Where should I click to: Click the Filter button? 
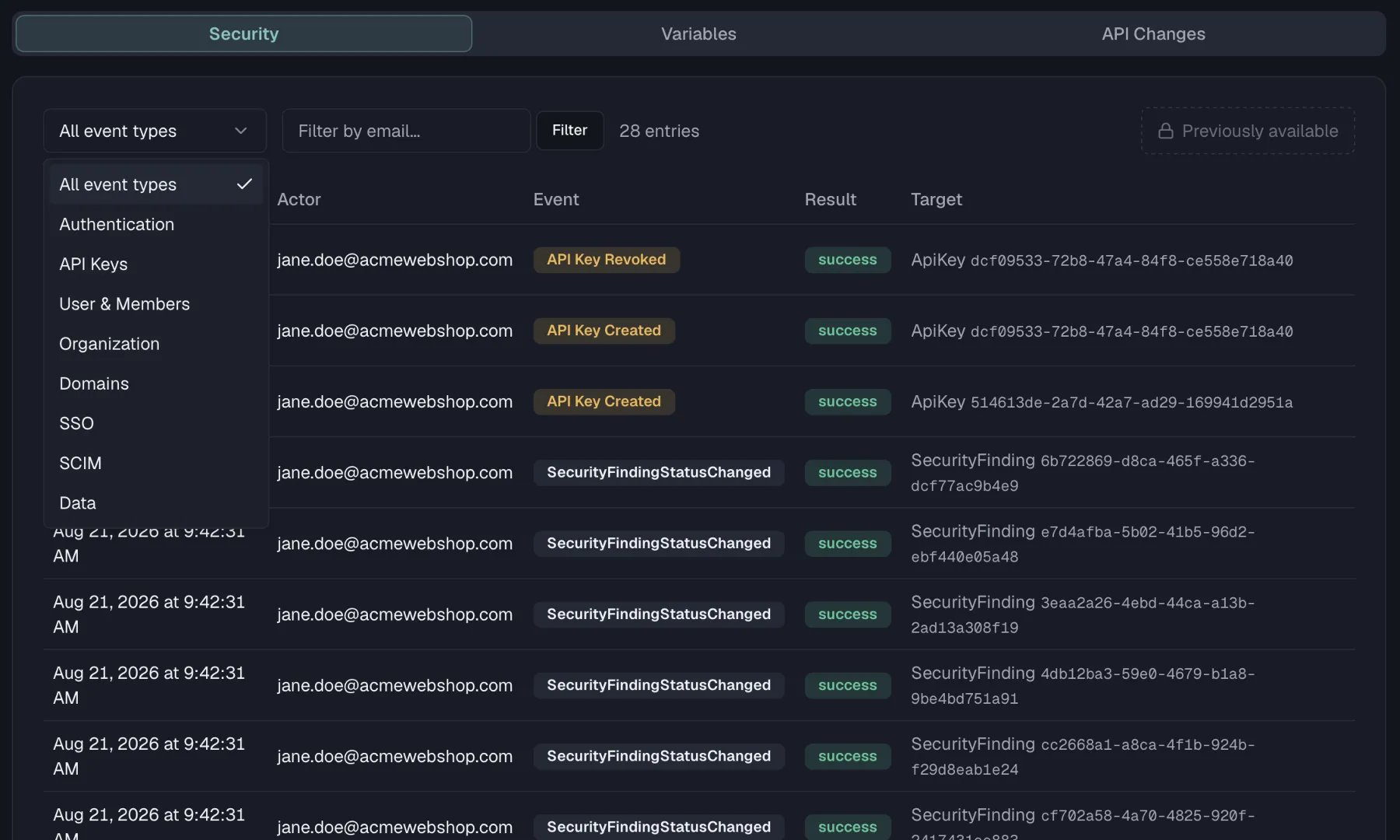[569, 131]
